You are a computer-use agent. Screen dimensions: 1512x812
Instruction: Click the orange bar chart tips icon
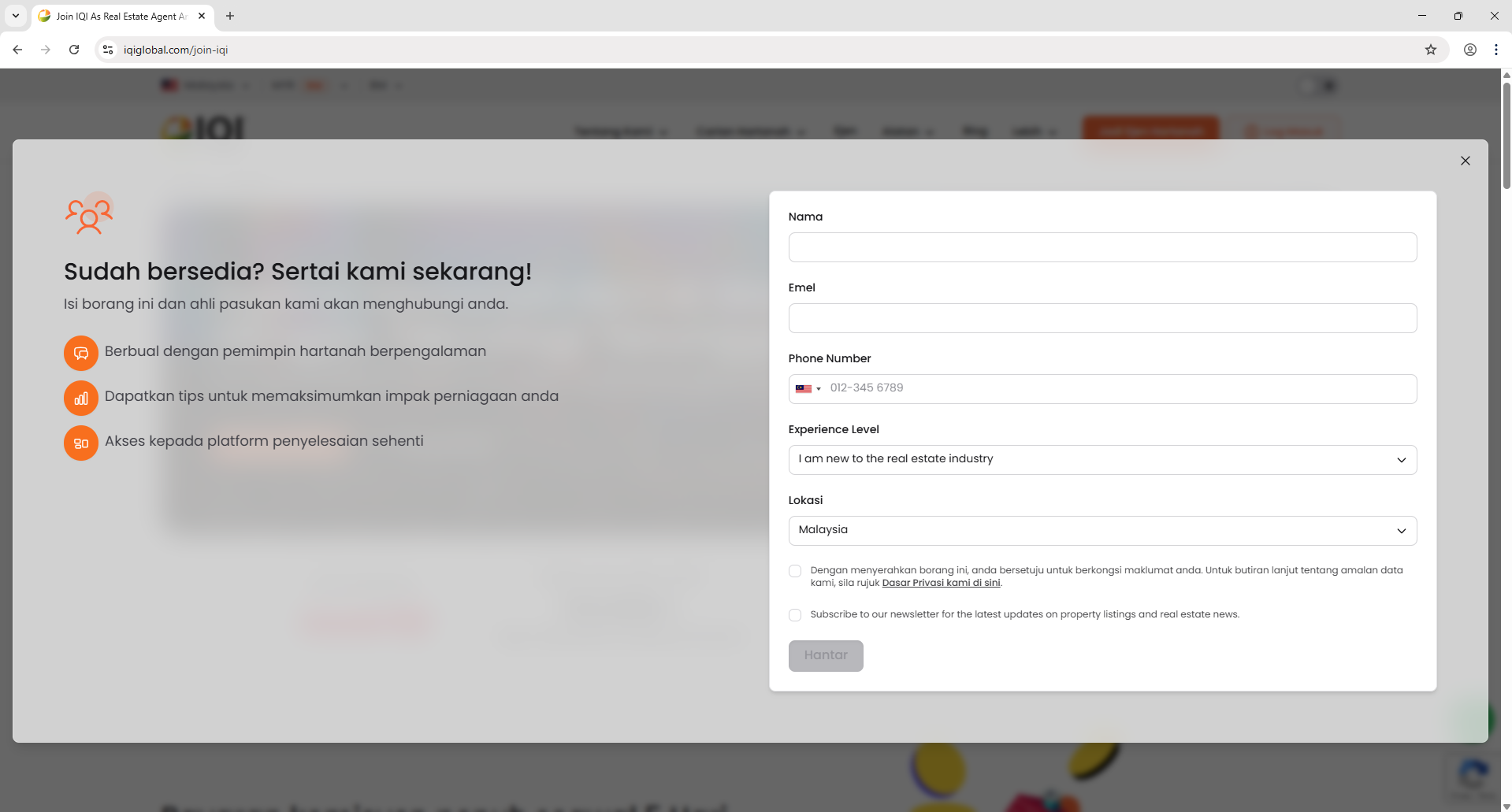[x=81, y=398]
